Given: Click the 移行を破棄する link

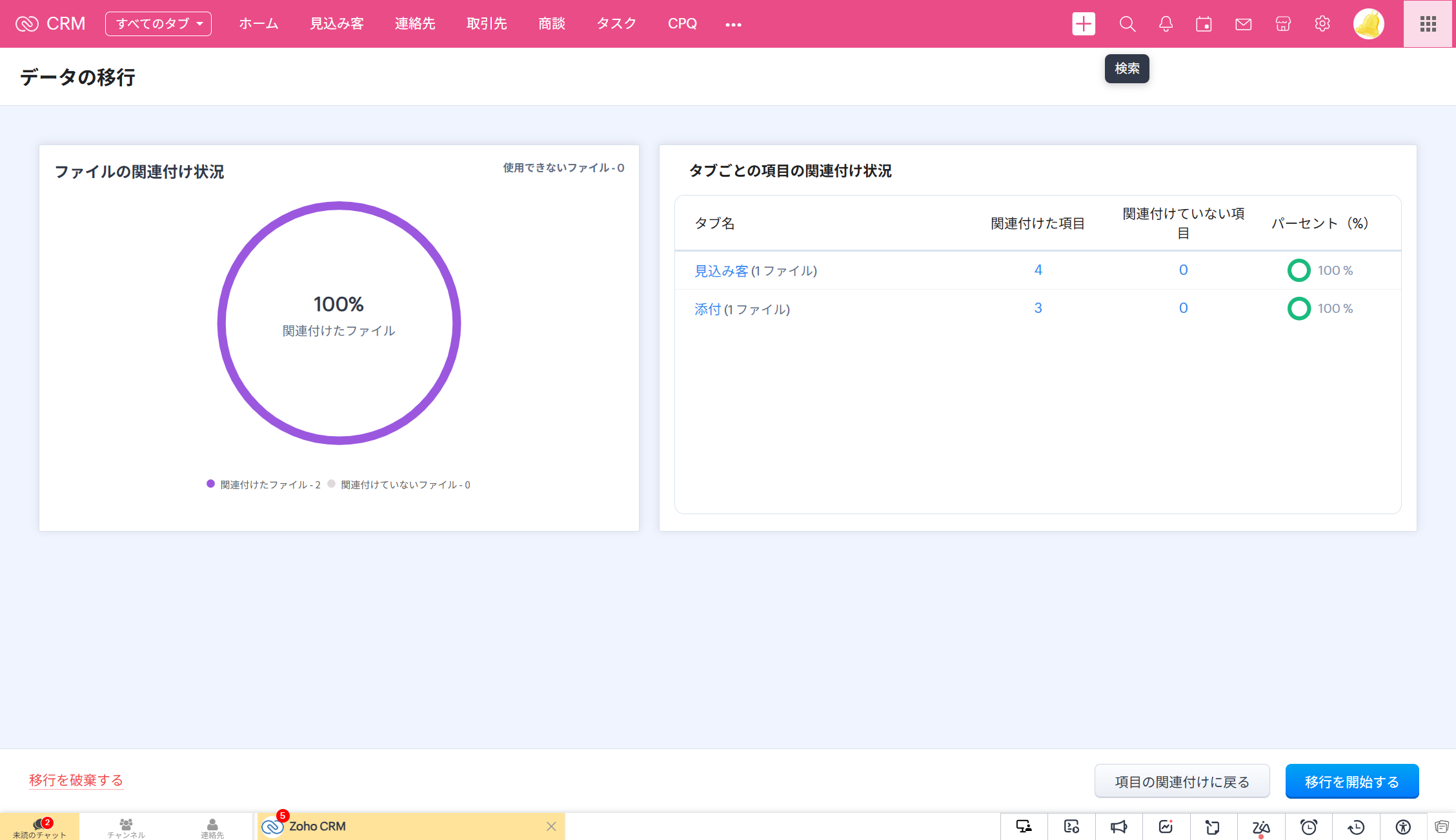Looking at the screenshot, I should click(76, 780).
